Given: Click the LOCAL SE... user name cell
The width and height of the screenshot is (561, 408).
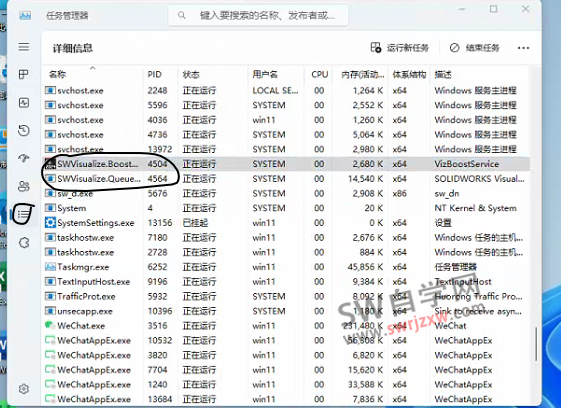Looking at the screenshot, I should point(275,91).
